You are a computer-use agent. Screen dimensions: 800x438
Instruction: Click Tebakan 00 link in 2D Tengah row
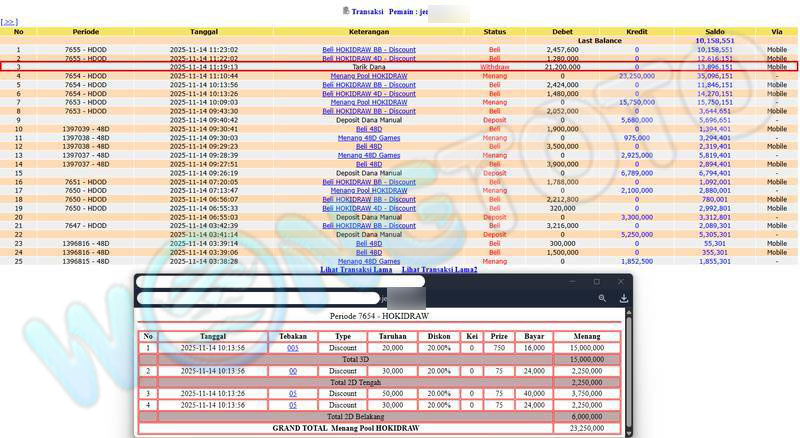(292, 370)
